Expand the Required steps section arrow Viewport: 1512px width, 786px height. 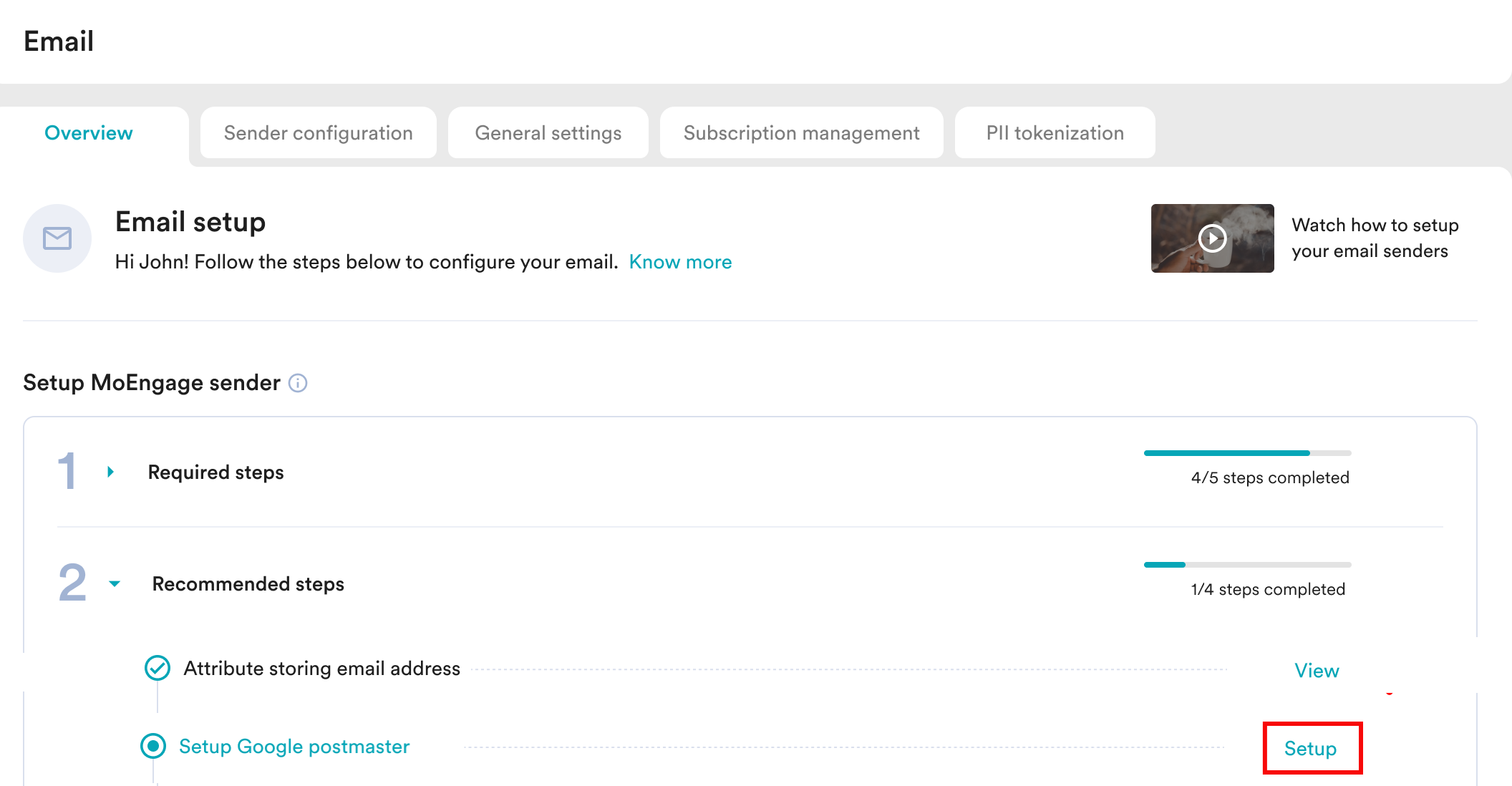click(x=111, y=472)
